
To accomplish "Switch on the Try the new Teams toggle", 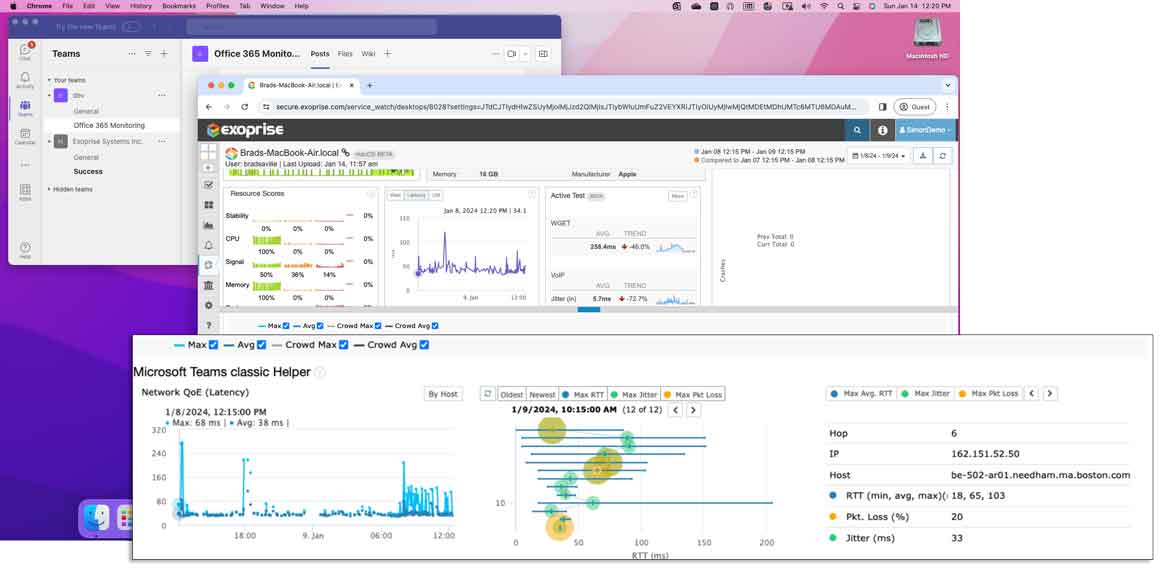I will (x=131, y=27).
